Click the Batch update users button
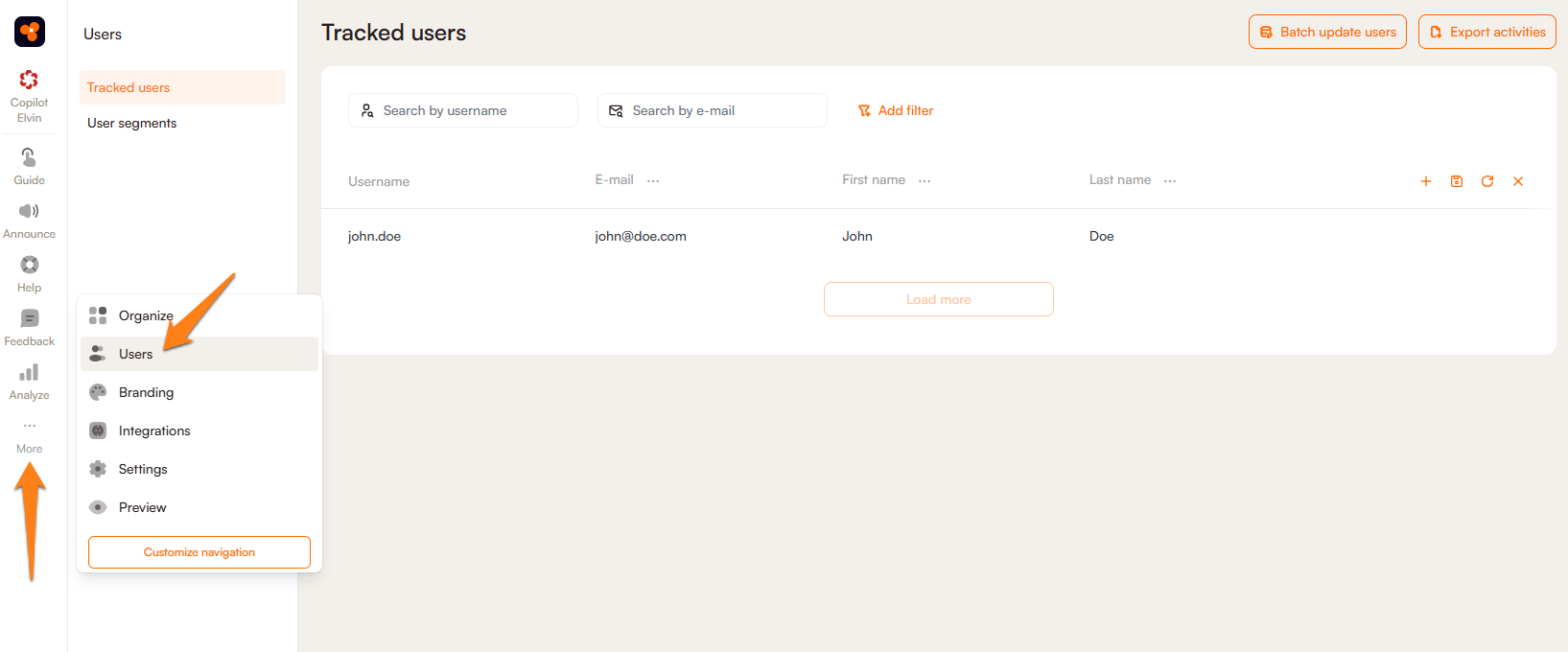Image resolution: width=1568 pixels, height=652 pixels. (x=1327, y=32)
